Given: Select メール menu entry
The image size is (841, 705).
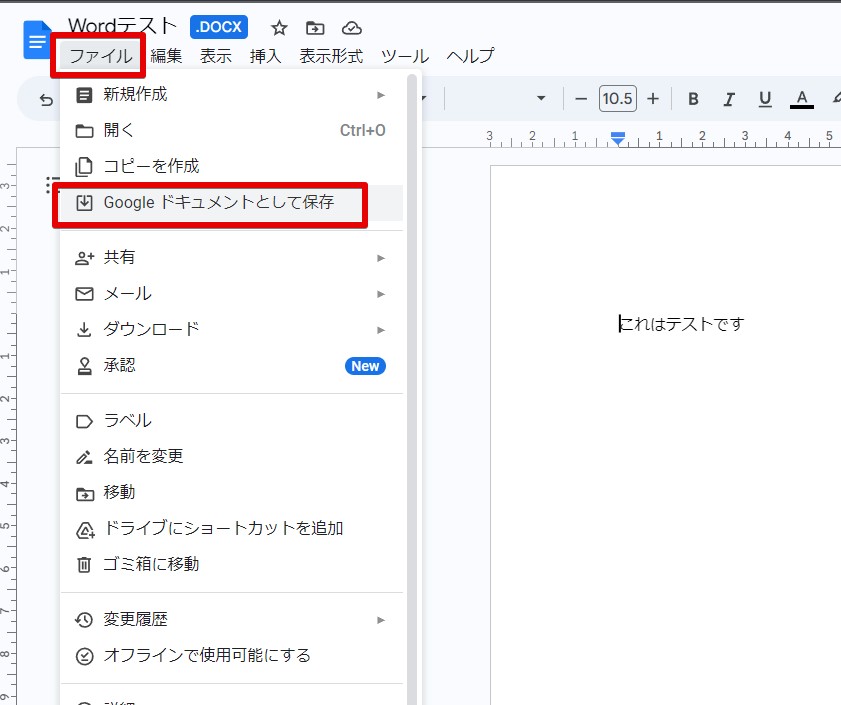Looking at the screenshot, I should (x=231, y=294).
